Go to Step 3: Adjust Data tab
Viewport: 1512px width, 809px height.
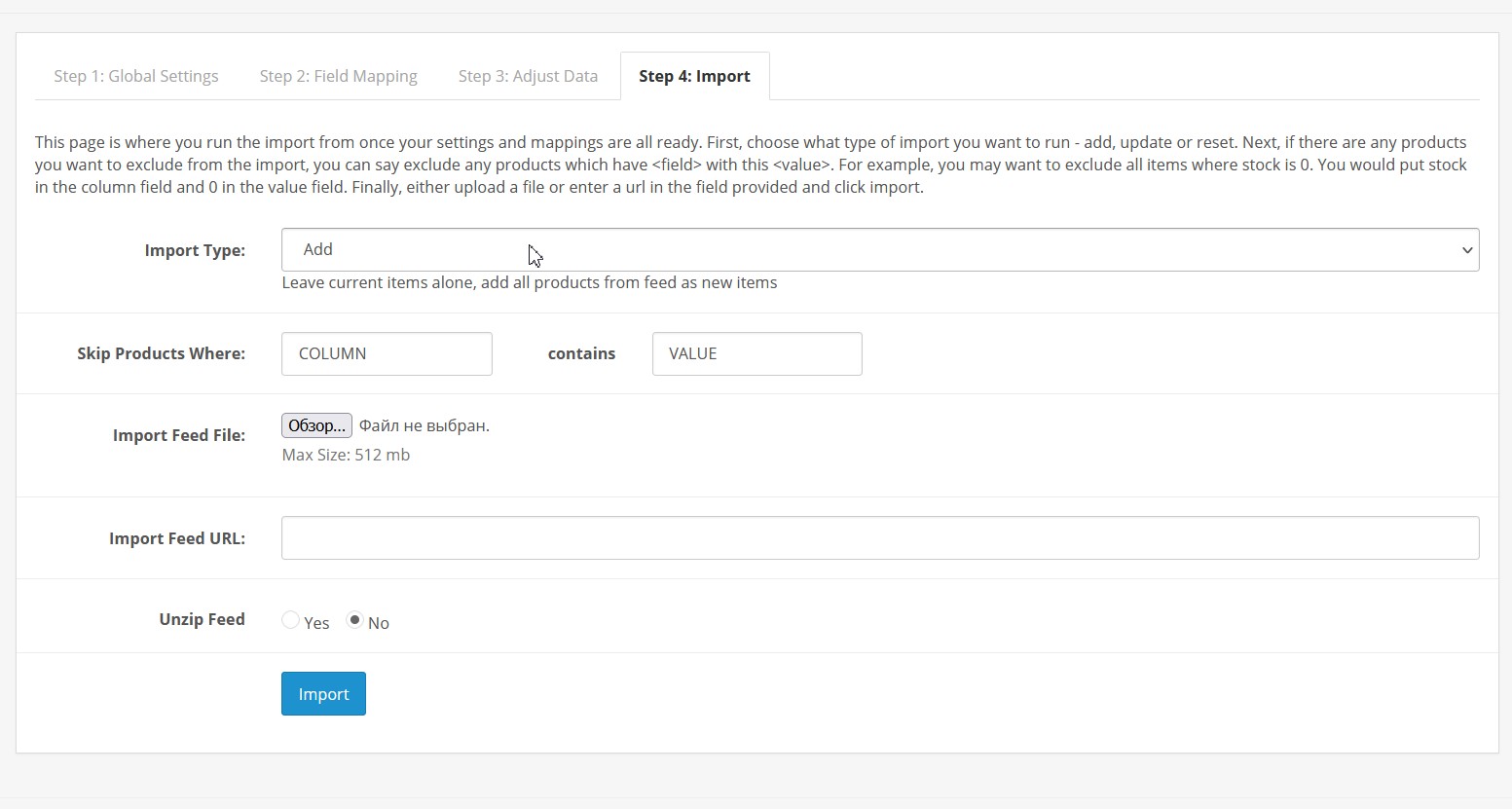[528, 76]
